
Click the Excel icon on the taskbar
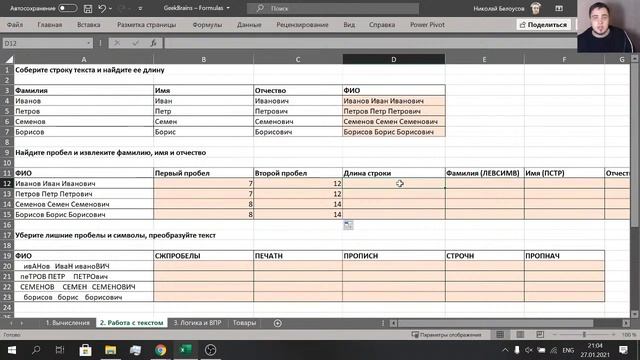coord(185,350)
